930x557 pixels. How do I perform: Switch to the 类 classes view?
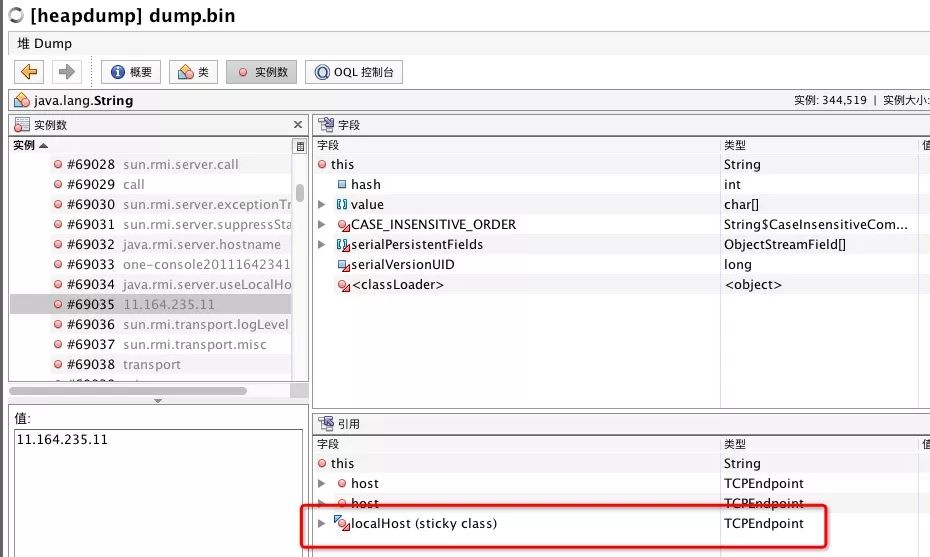pyautogui.click(x=193, y=72)
